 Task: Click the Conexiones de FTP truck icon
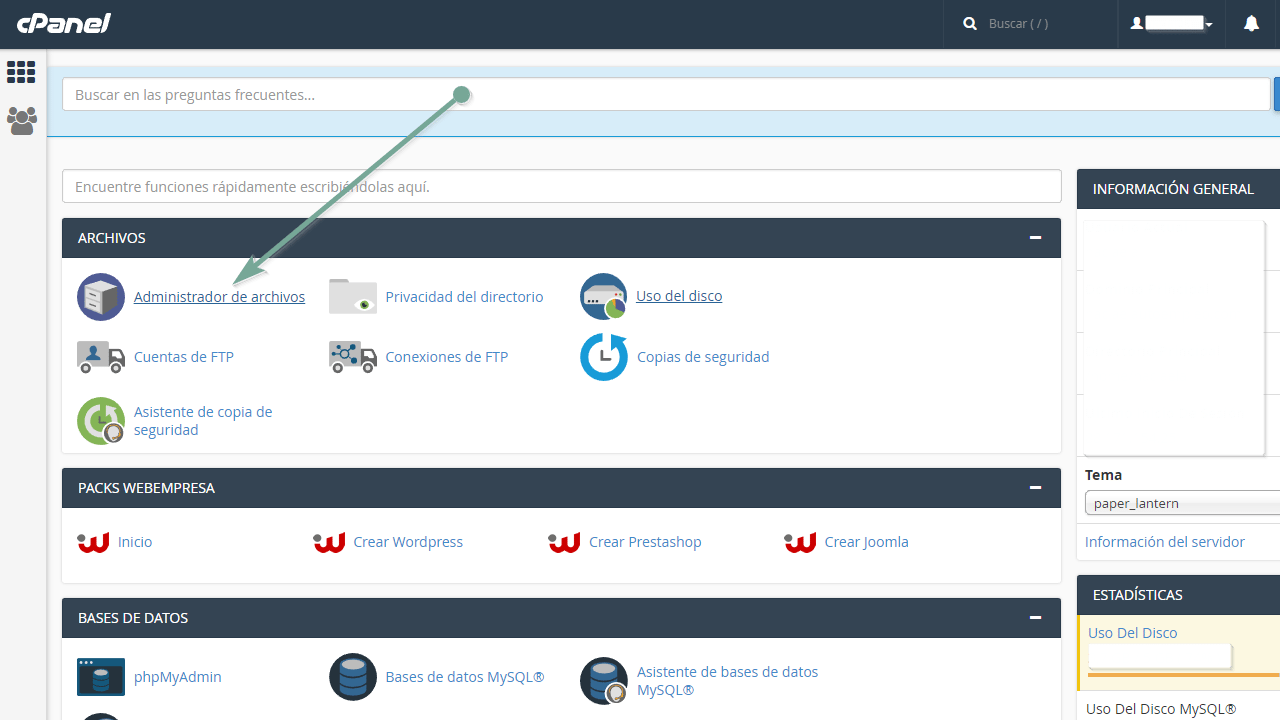(353, 357)
